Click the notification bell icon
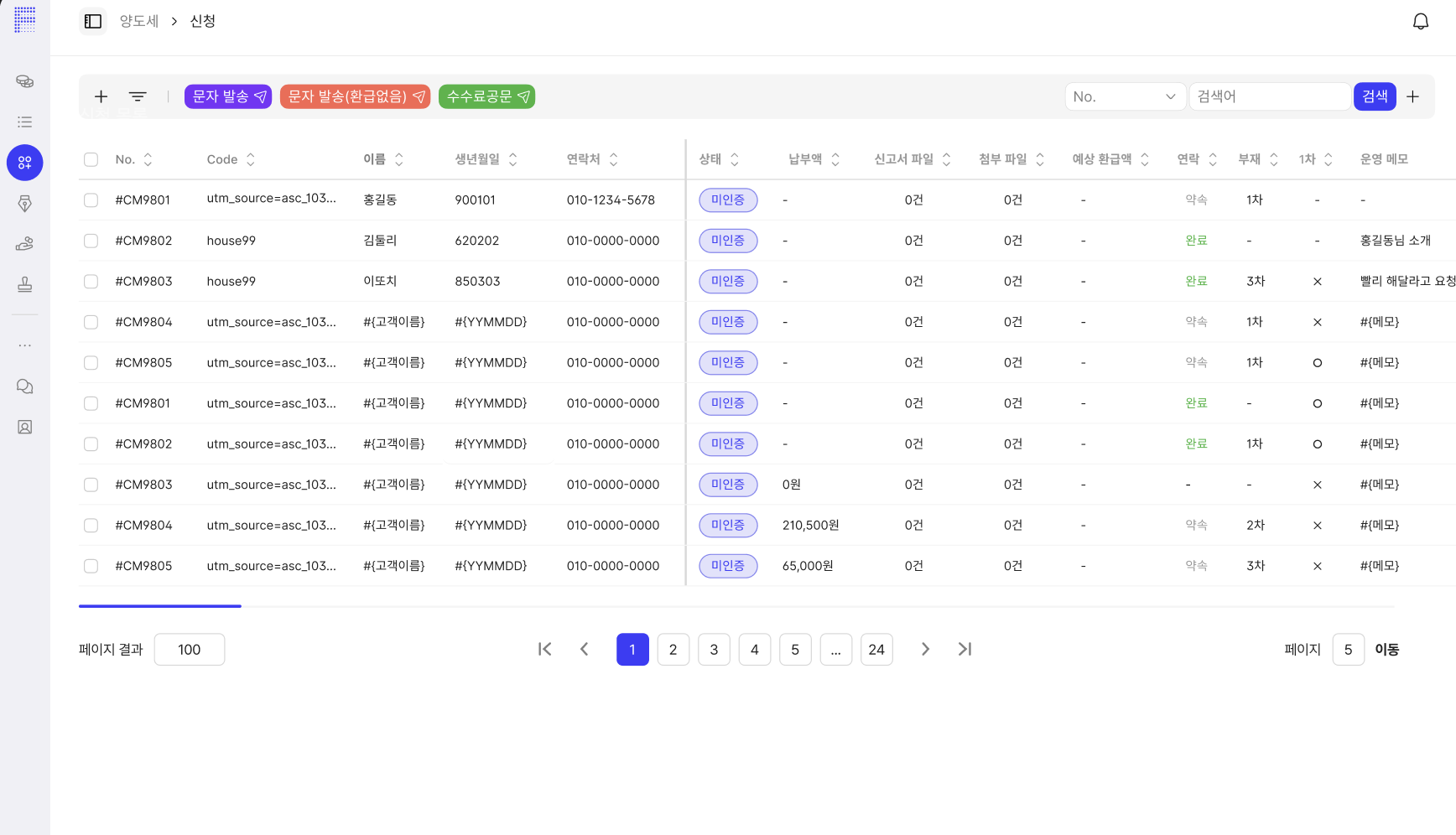This screenshot has width=1456, height=835. (x=1420, y=22)
